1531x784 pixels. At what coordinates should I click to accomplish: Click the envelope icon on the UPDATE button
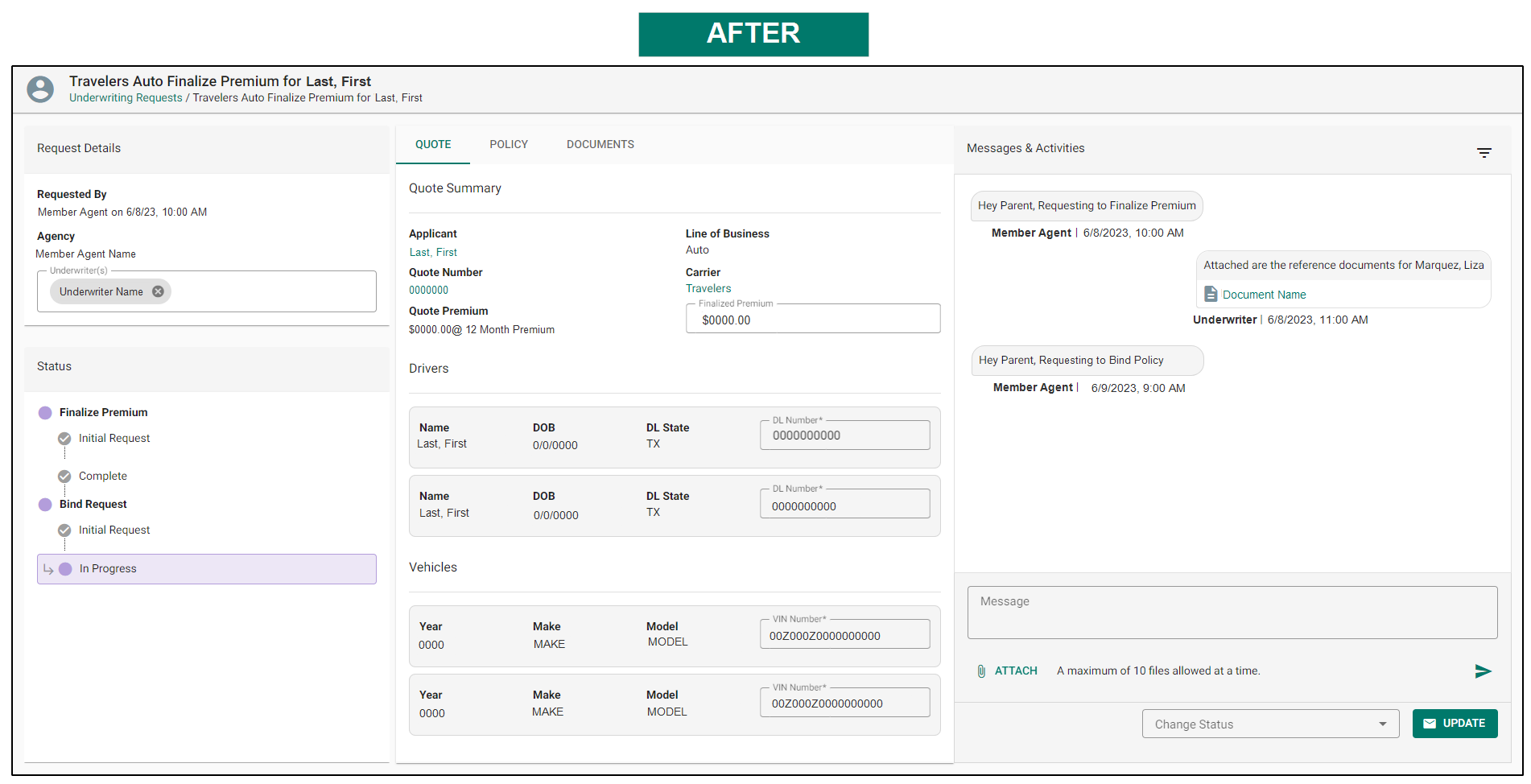pos(1430,724)
